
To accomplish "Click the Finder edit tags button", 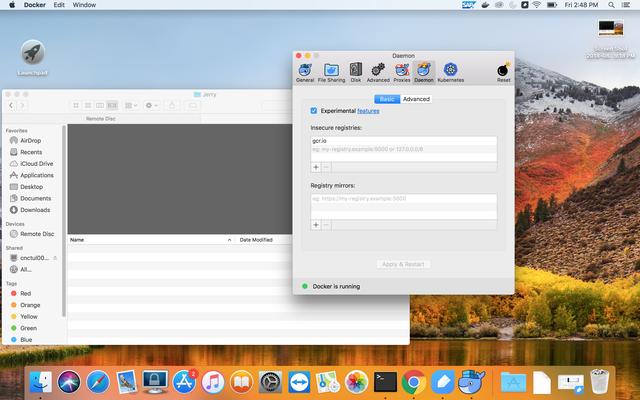I will (193, 105).
